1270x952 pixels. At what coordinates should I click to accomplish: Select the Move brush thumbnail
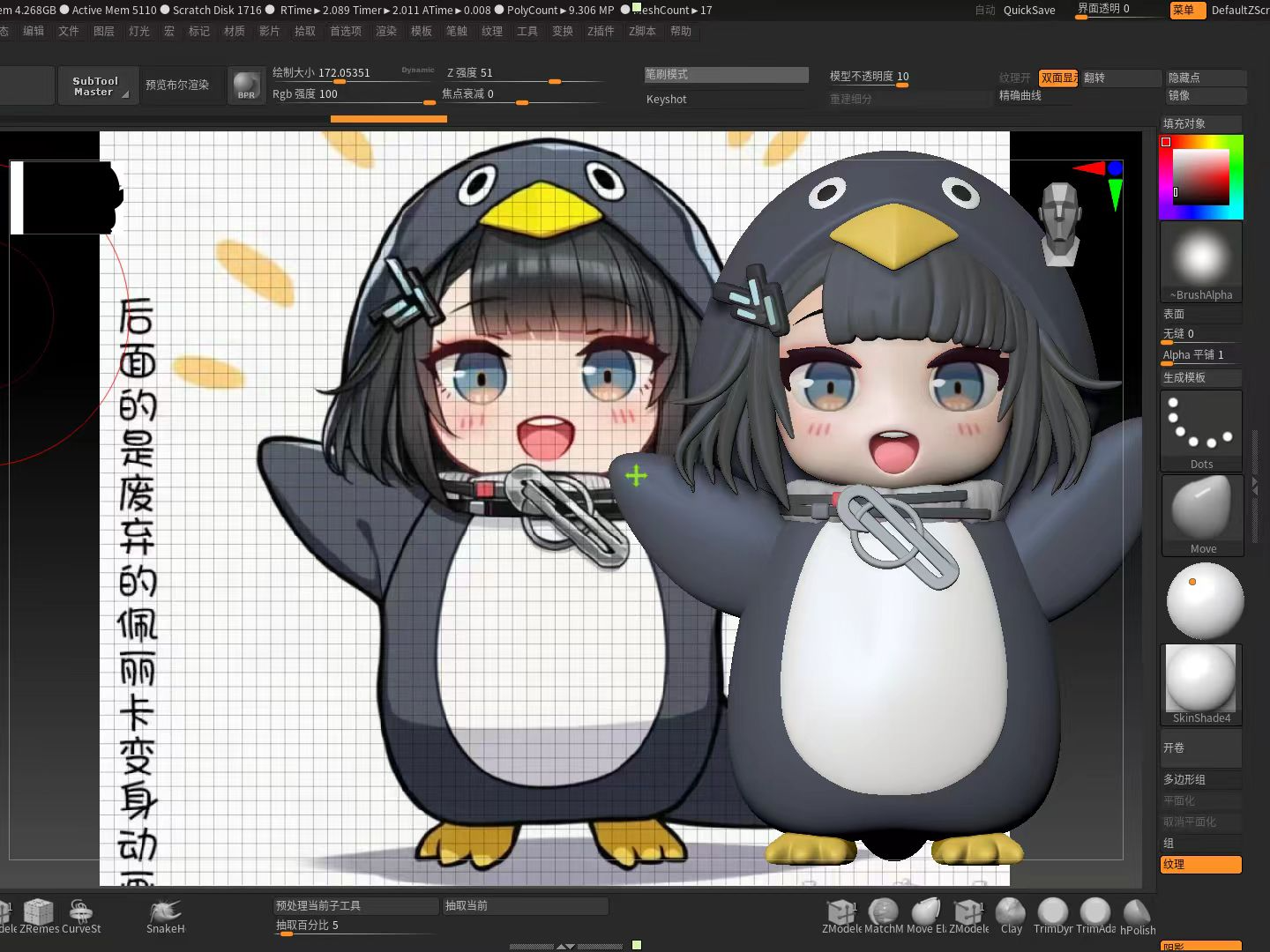[1202, 515]
